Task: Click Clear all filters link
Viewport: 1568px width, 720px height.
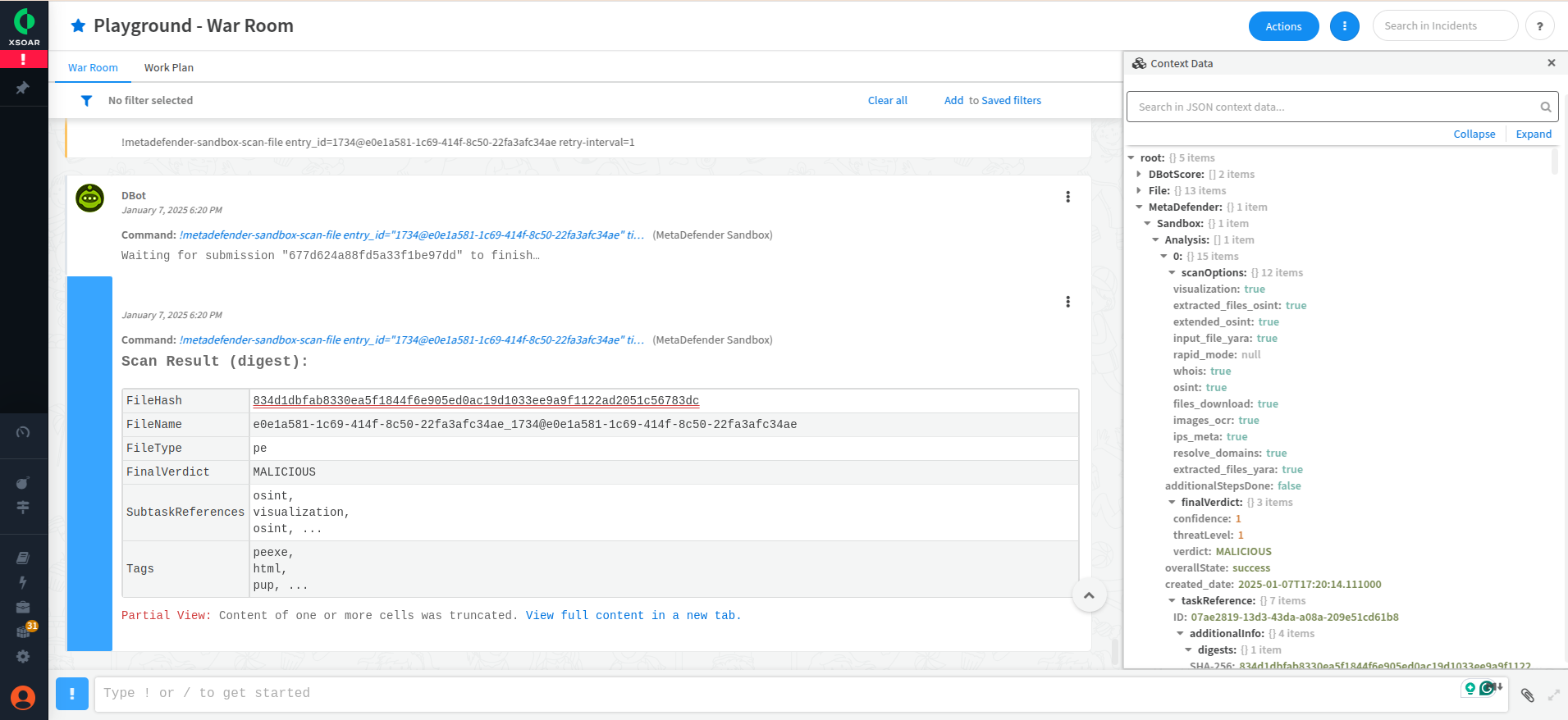Action: (x=888, y=101)
